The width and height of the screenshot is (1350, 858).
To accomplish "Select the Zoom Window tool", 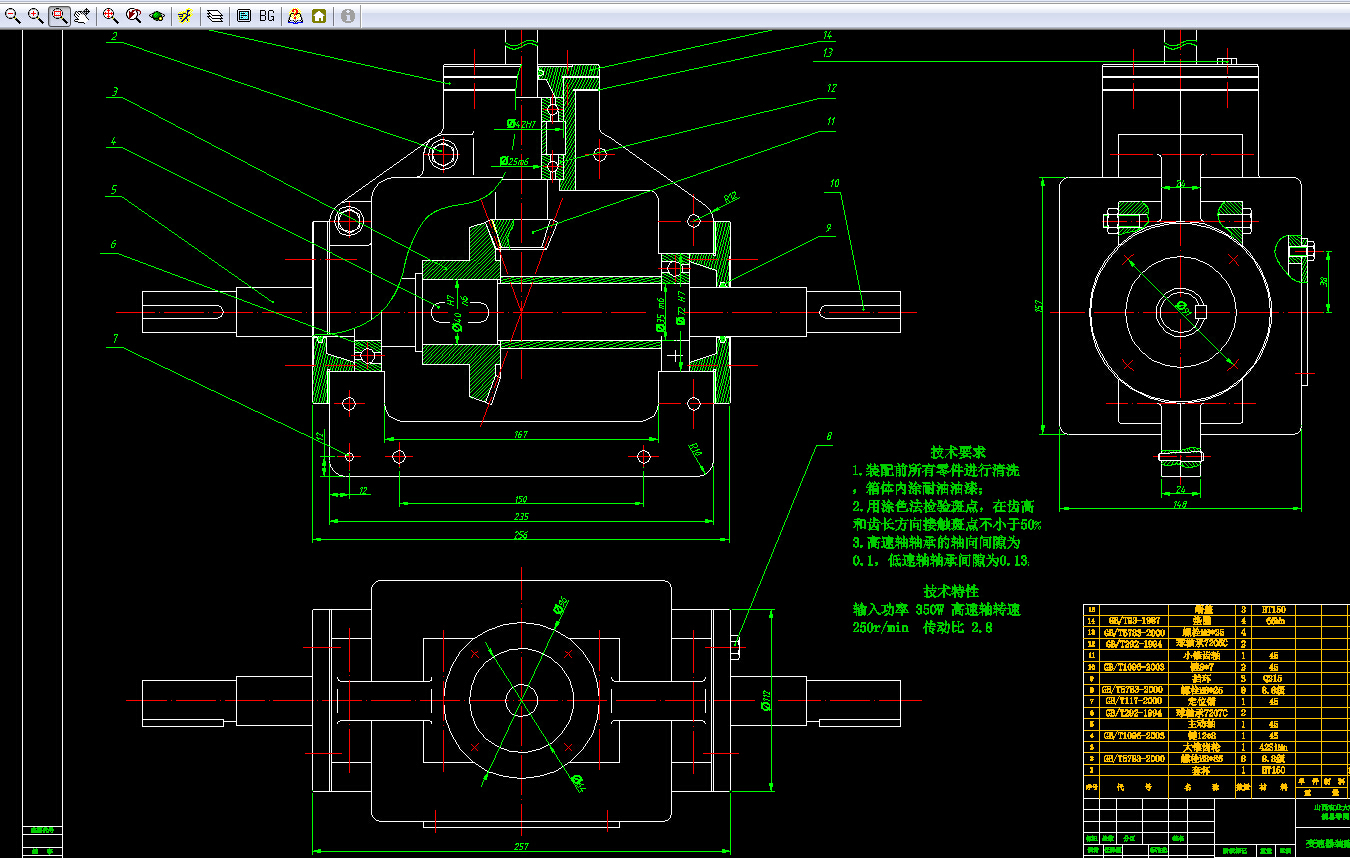I will point(59,16).
